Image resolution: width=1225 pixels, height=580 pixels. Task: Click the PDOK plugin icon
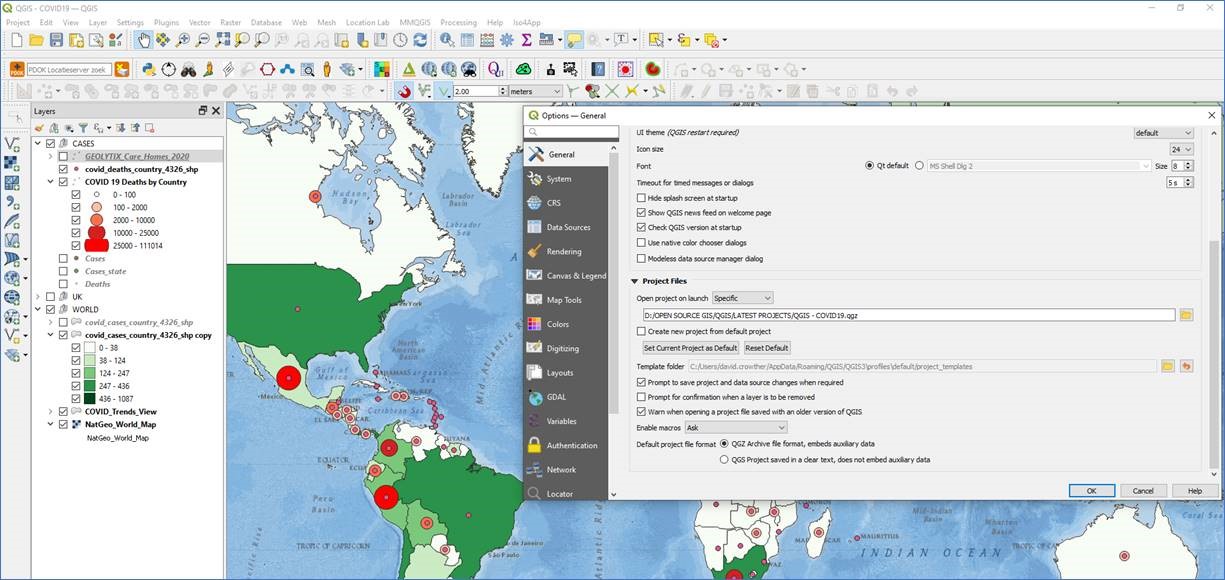pos(16,69)
